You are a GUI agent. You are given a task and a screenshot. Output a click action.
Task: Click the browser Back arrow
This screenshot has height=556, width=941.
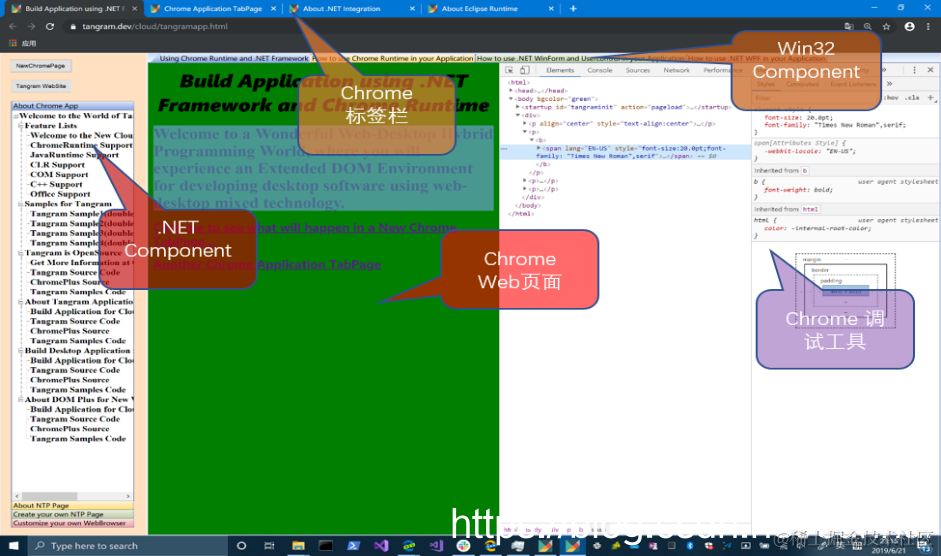pos(13,26)
